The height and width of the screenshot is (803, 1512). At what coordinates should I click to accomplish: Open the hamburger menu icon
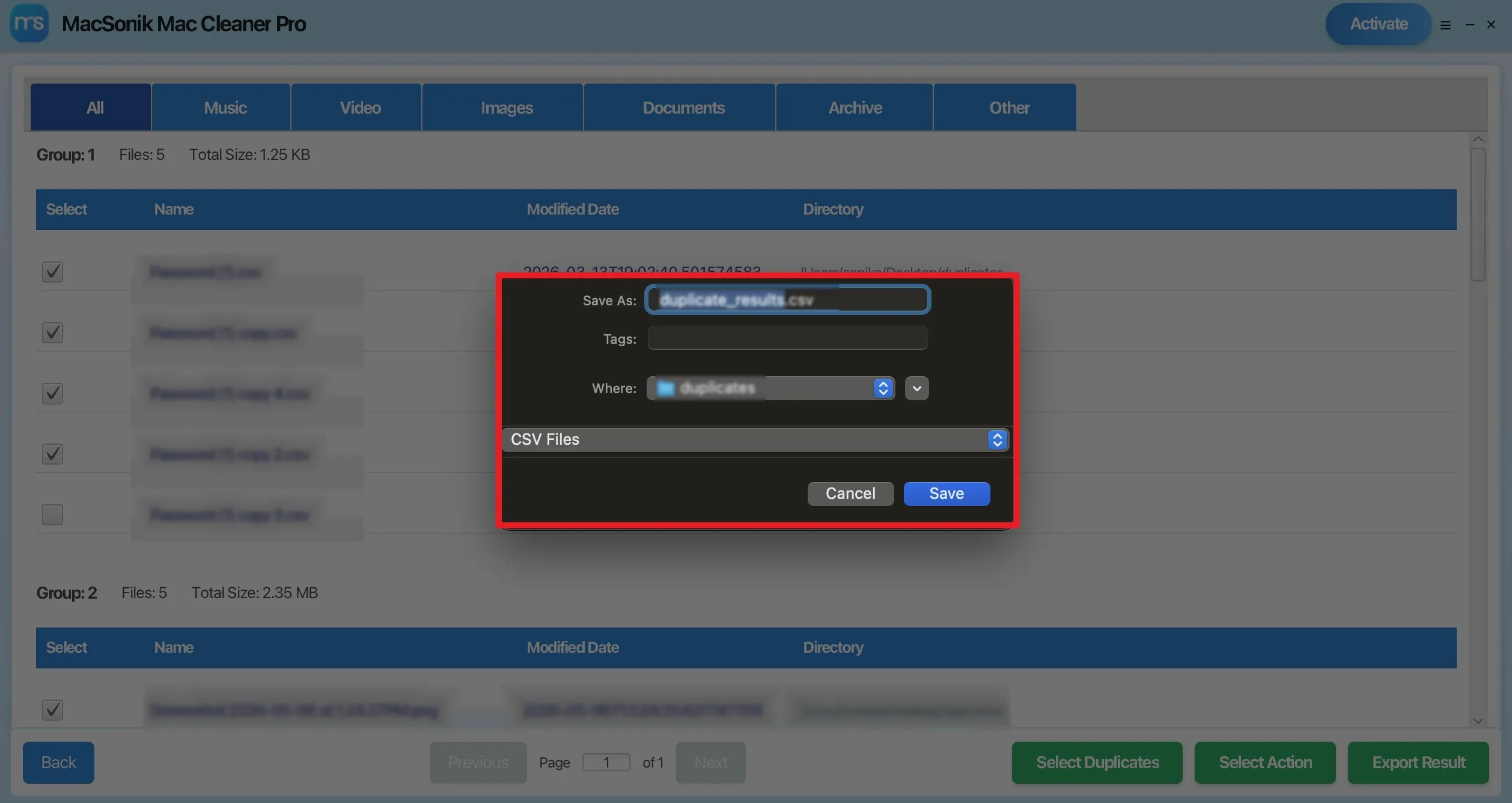(1445, 25)
